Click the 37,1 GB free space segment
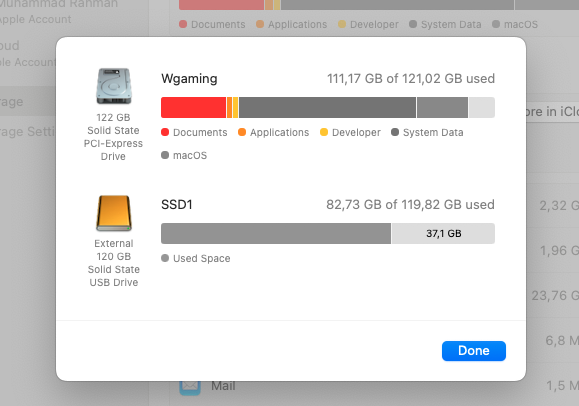This screenshot has width=579, height=406. tap(443, 233)
